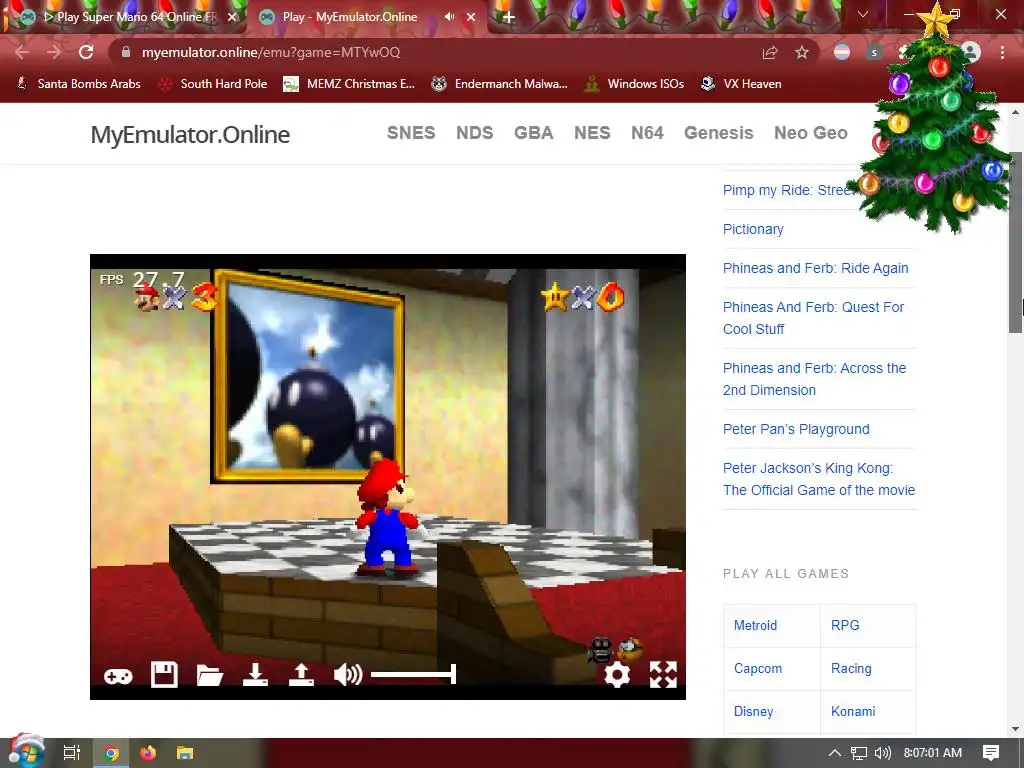Screen dimensions: 1024x768
Task: Open system tray volume icon
Action: 882,753
